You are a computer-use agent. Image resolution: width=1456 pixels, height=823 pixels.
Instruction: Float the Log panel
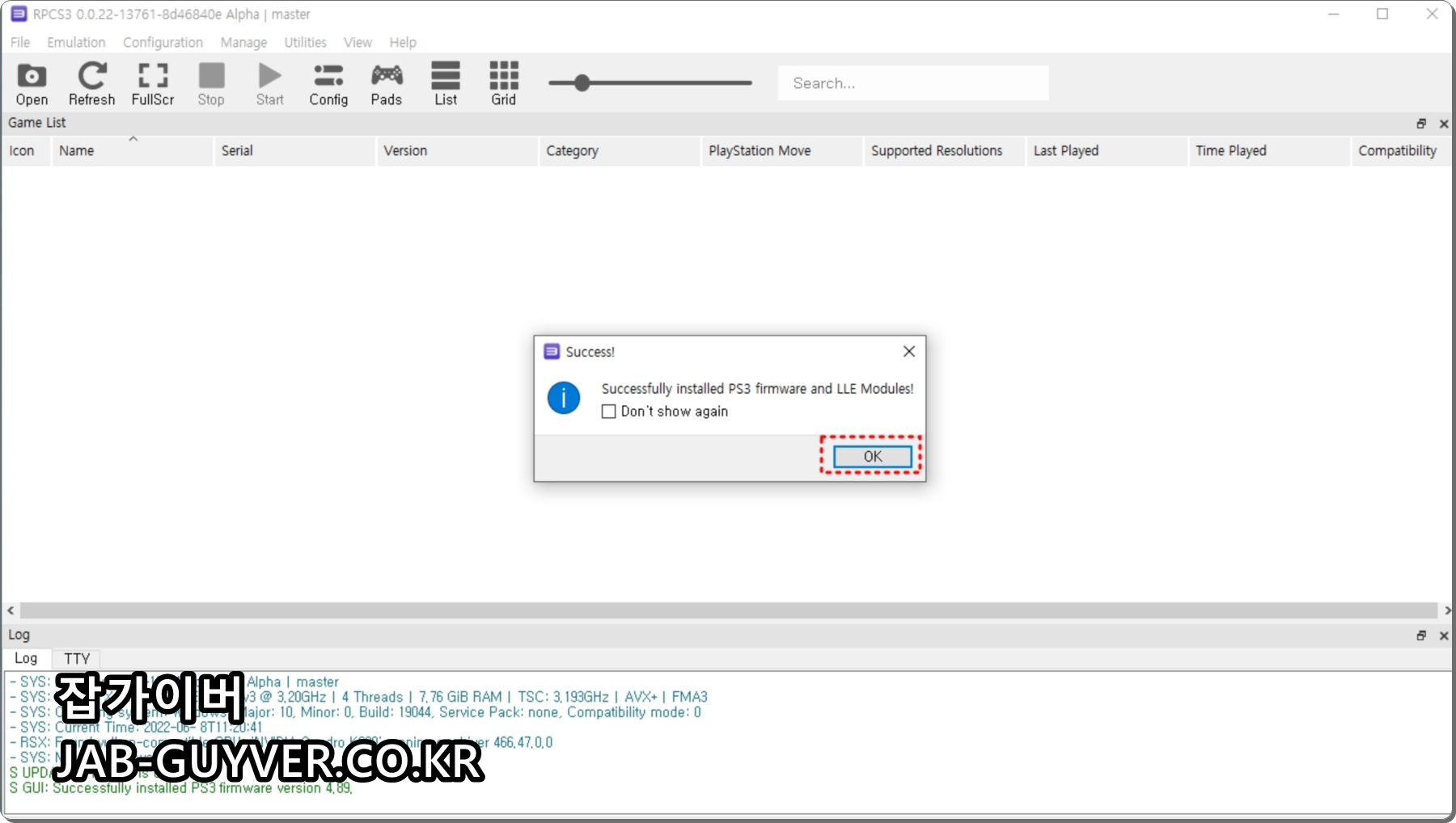coord(1421,635)
